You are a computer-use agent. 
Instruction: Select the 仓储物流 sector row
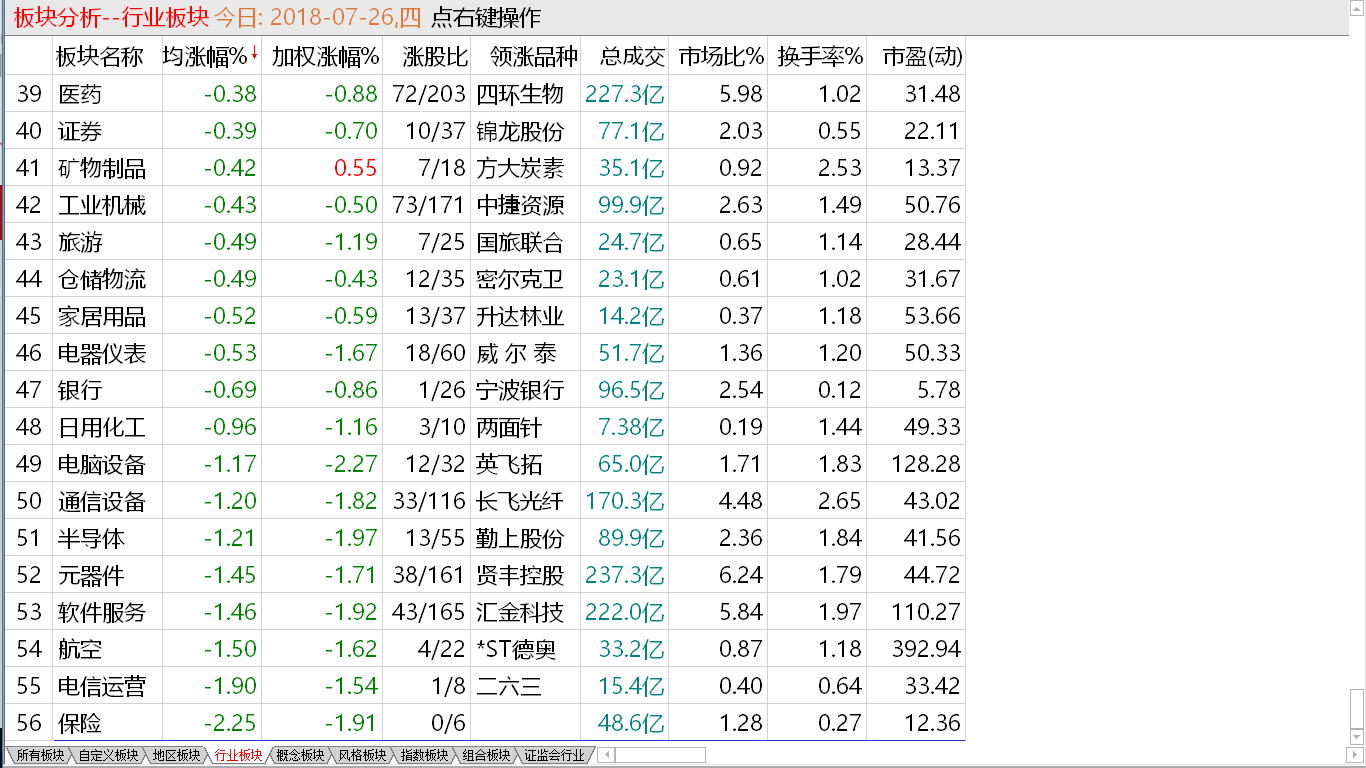coord(485,279)
